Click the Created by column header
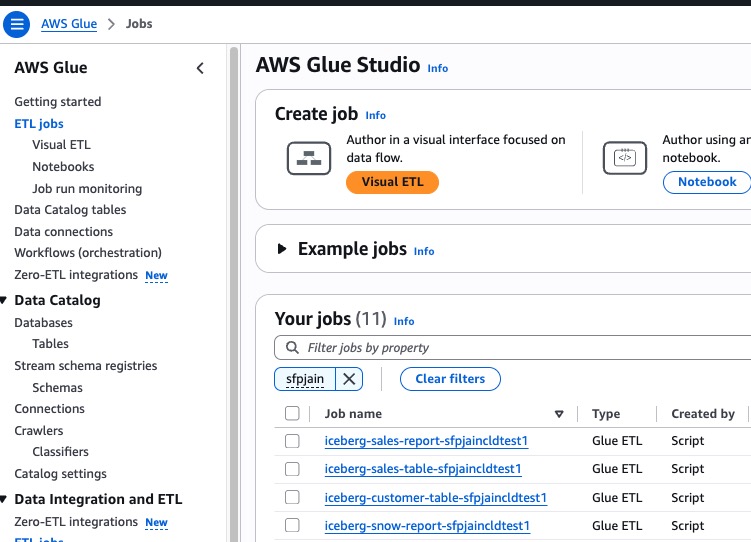Viewport: 751px width, 542px height. tap(703, 414)
